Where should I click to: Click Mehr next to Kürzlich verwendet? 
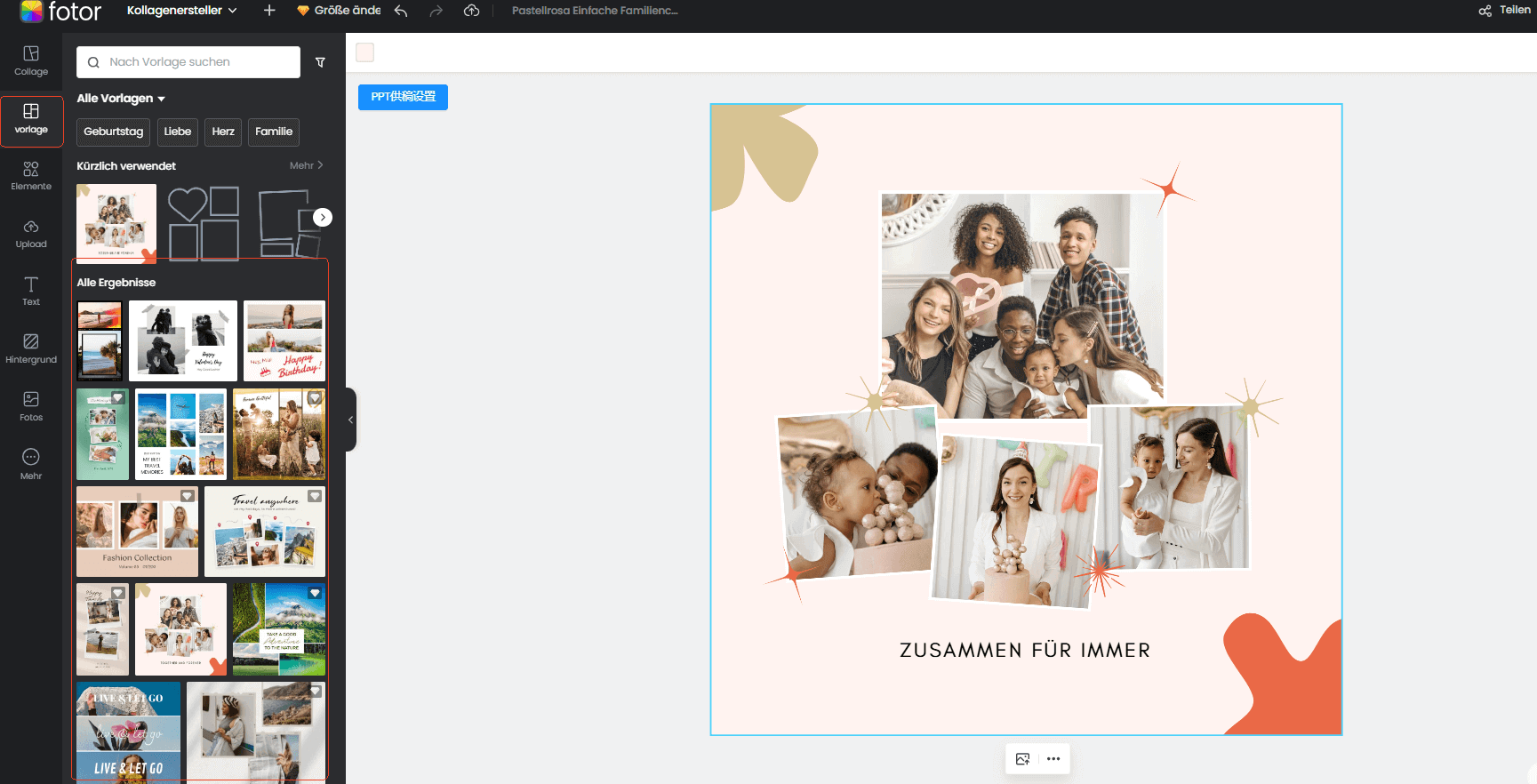pyautogui.click(x=307, y=165)
